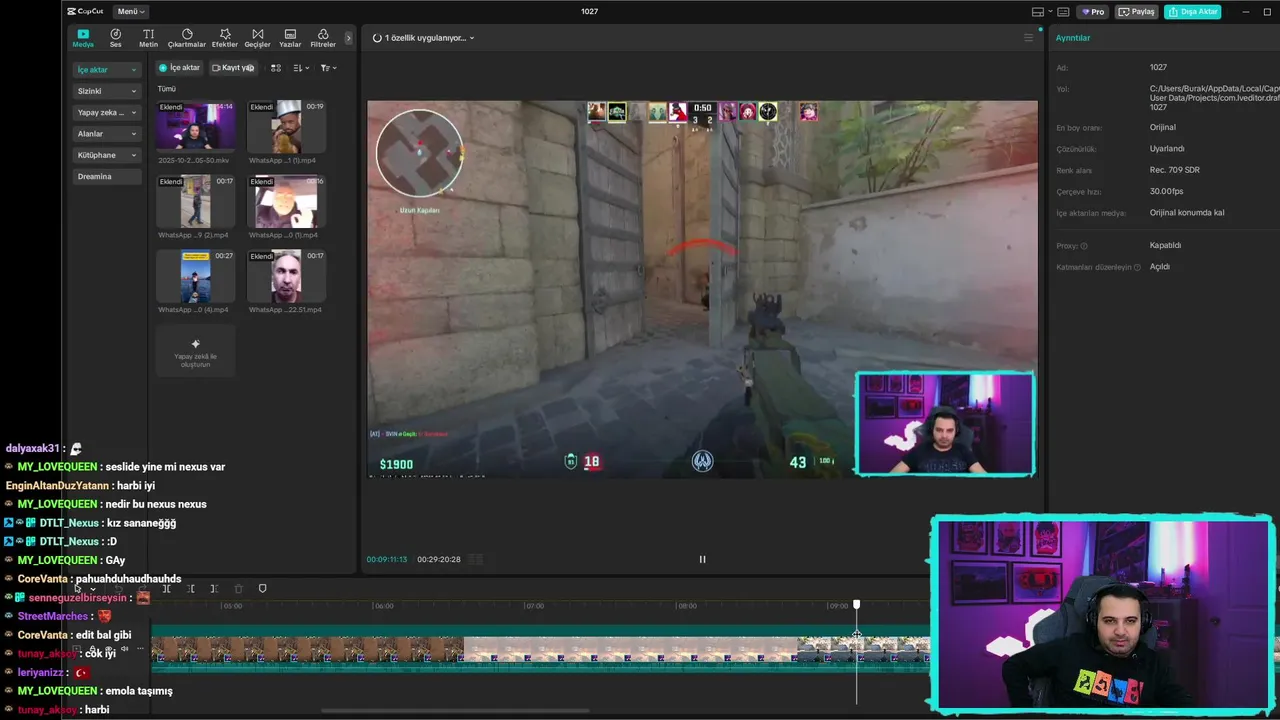This screenshot has height=720, width=1280.
Task: Click the delete right trim tool
Action: (214, 588)
